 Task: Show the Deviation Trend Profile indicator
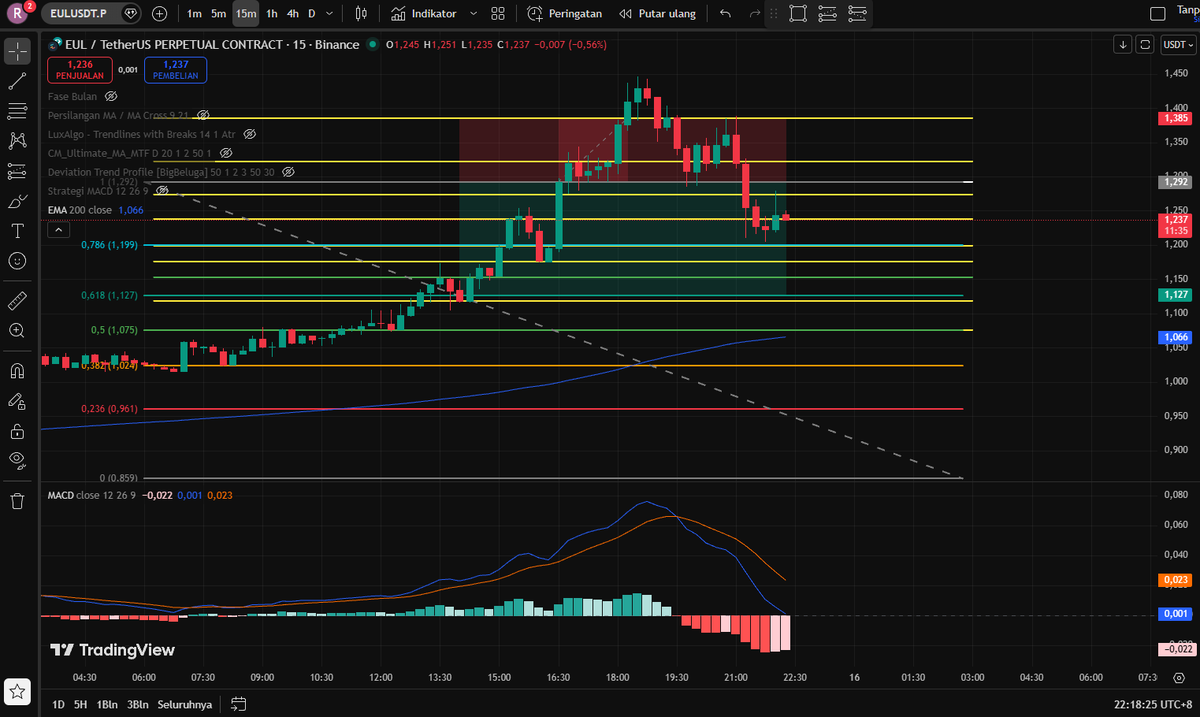[288, 172]
